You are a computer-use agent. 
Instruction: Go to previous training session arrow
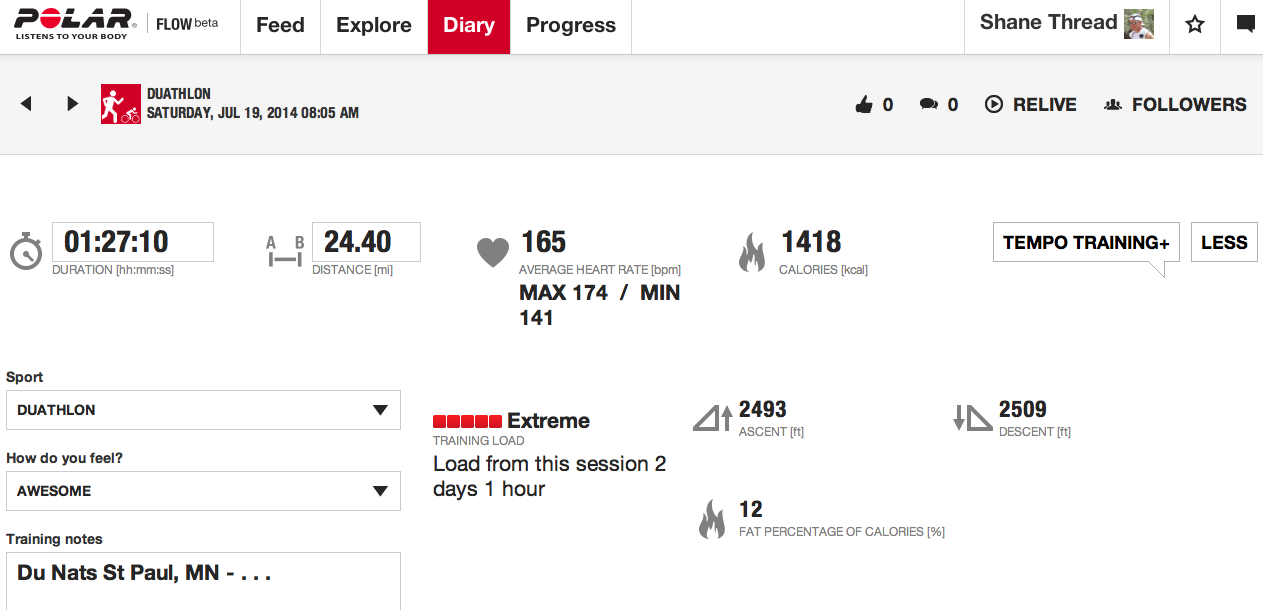(26, 103)
